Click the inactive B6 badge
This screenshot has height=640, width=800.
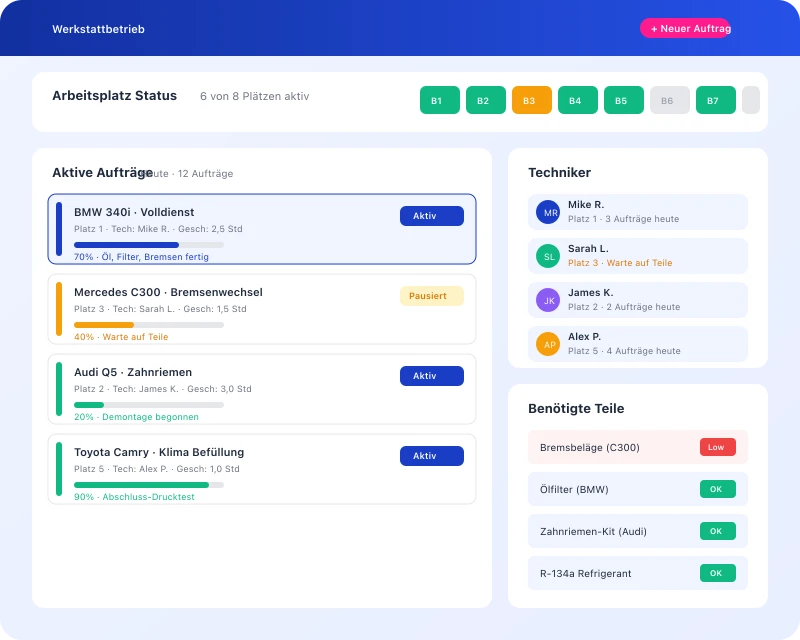(x=669, y=100)
